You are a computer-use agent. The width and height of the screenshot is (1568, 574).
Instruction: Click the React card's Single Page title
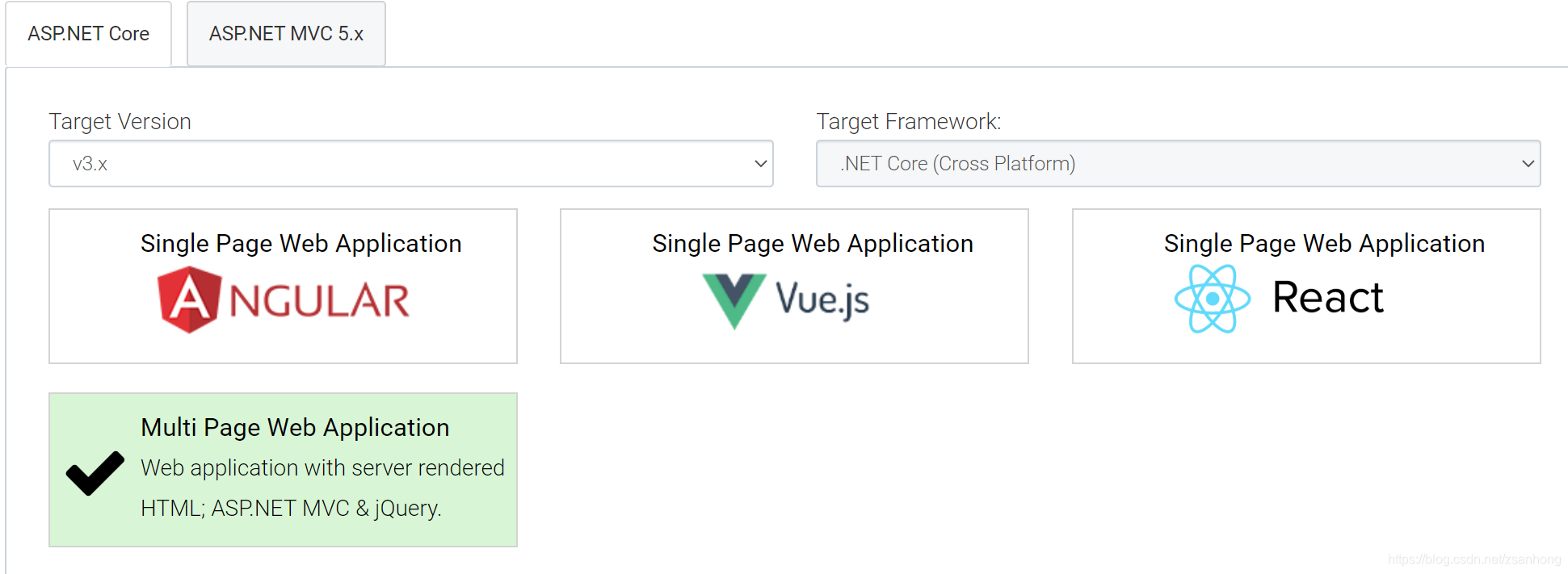[x=1324, y=244]
